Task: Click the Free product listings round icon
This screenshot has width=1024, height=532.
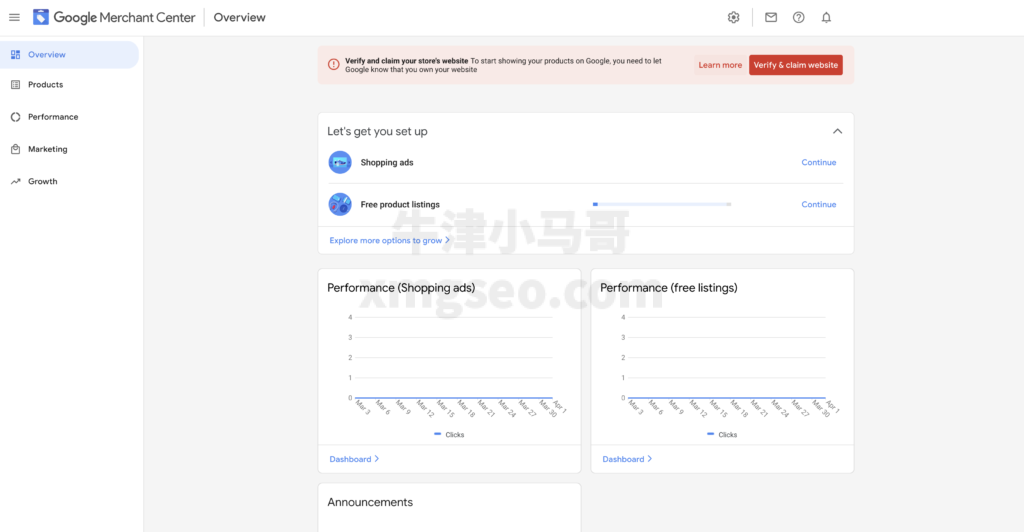Action: (x=340, y=204)
